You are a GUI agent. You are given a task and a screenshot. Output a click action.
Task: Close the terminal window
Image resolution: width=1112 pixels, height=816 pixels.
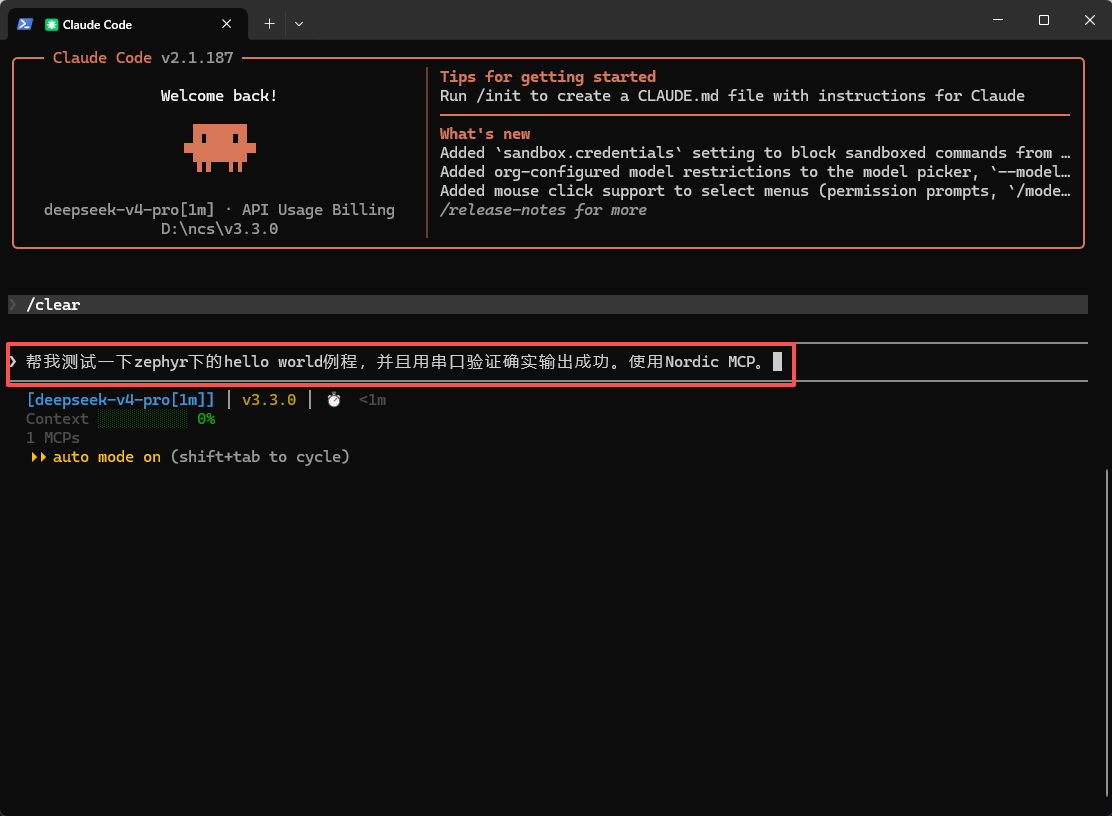pos(1090,20)
